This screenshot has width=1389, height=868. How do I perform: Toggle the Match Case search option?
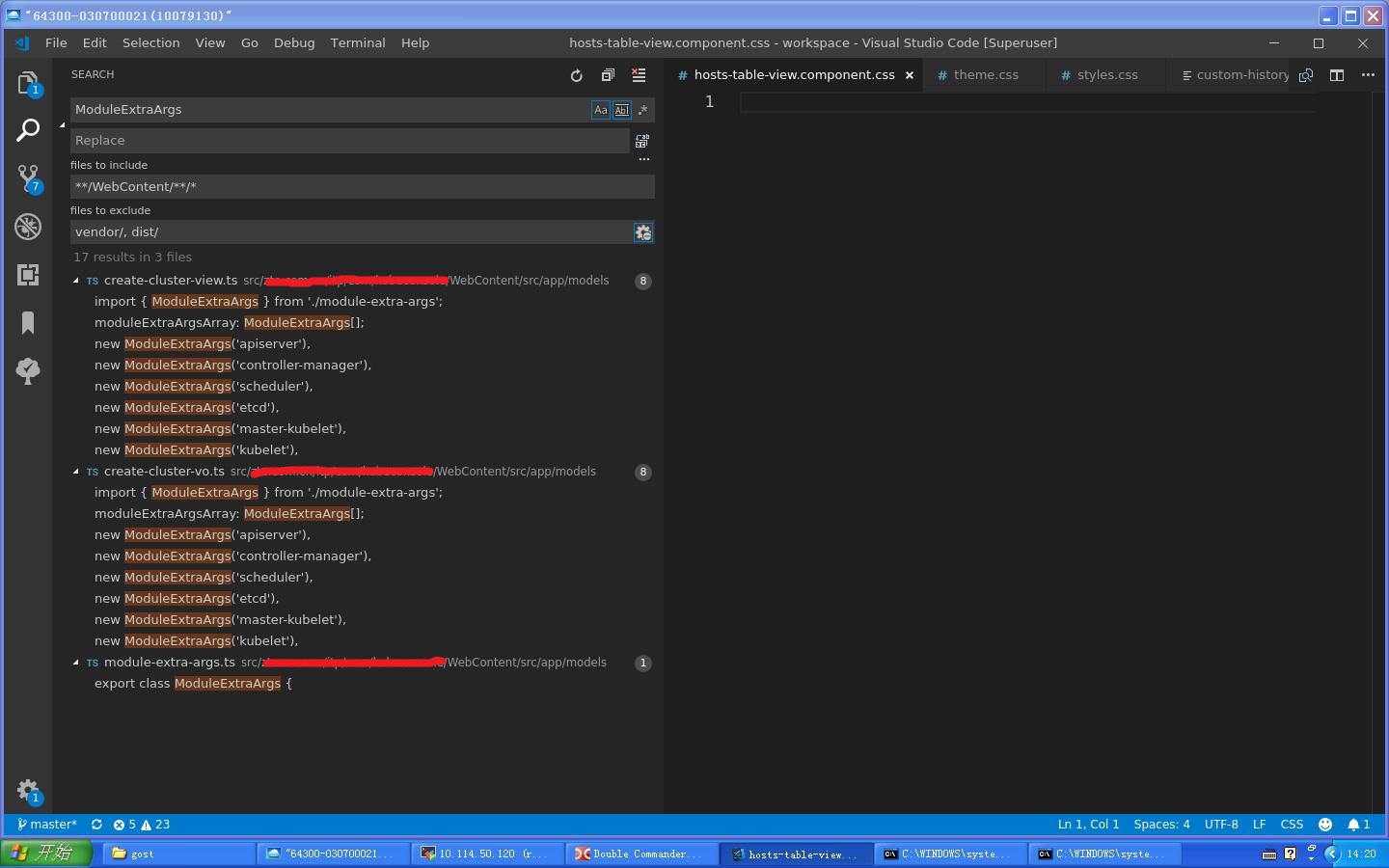pyautogui.click(x=600, y=110)
